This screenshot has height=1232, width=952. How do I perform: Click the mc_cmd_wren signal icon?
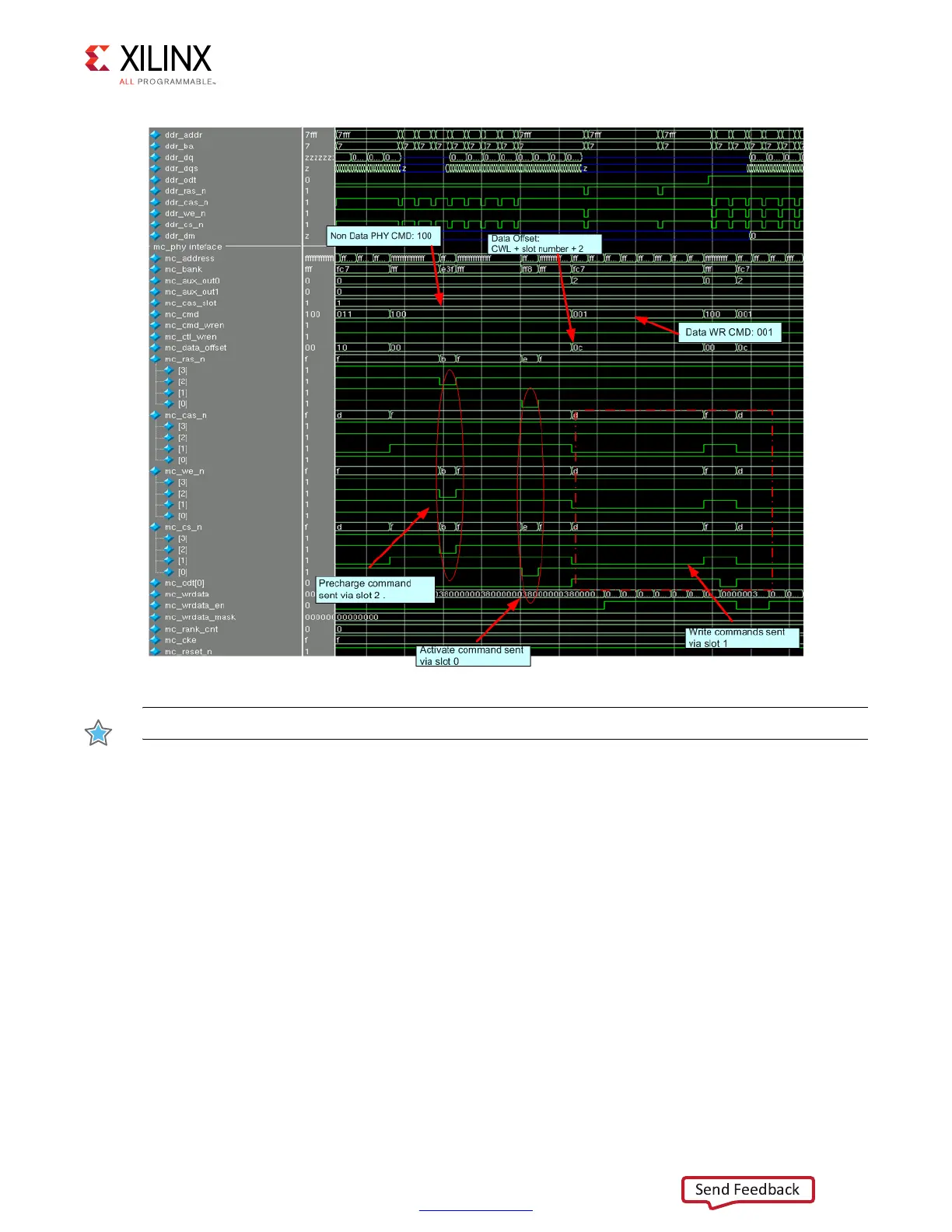pyautogui.click(x=156, y=325)
